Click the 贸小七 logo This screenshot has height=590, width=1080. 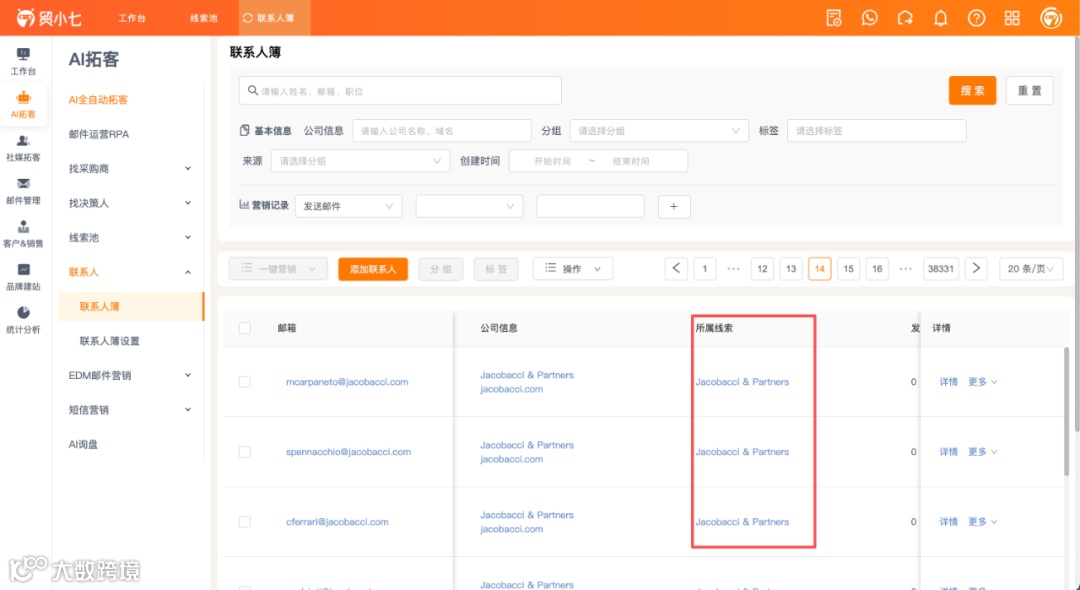48,18
